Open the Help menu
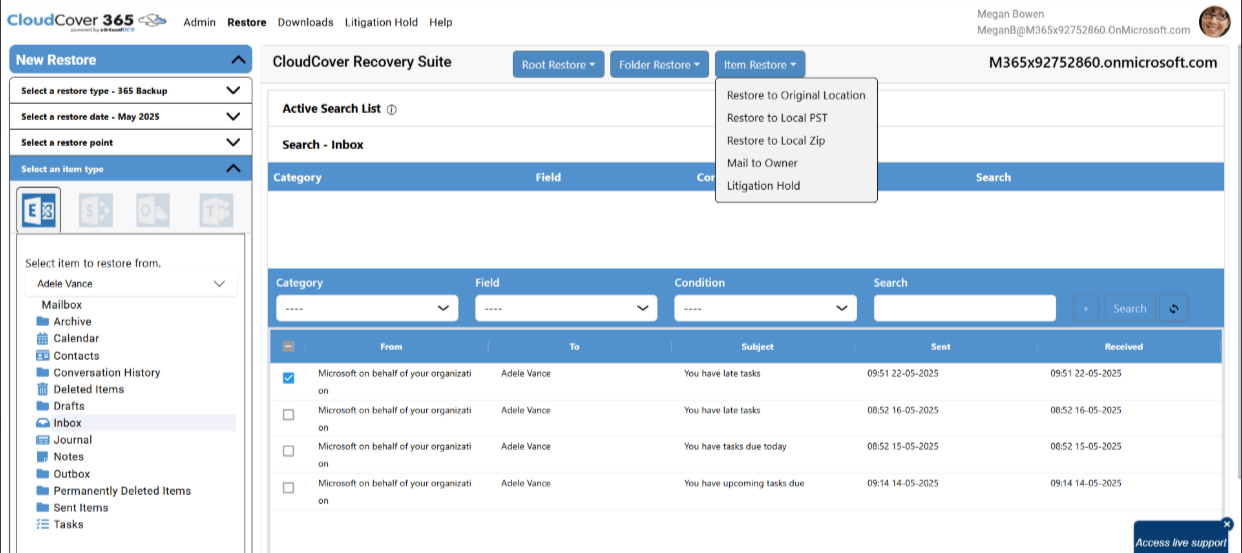The image size is (1242, 553). click(x=441, y=22)
